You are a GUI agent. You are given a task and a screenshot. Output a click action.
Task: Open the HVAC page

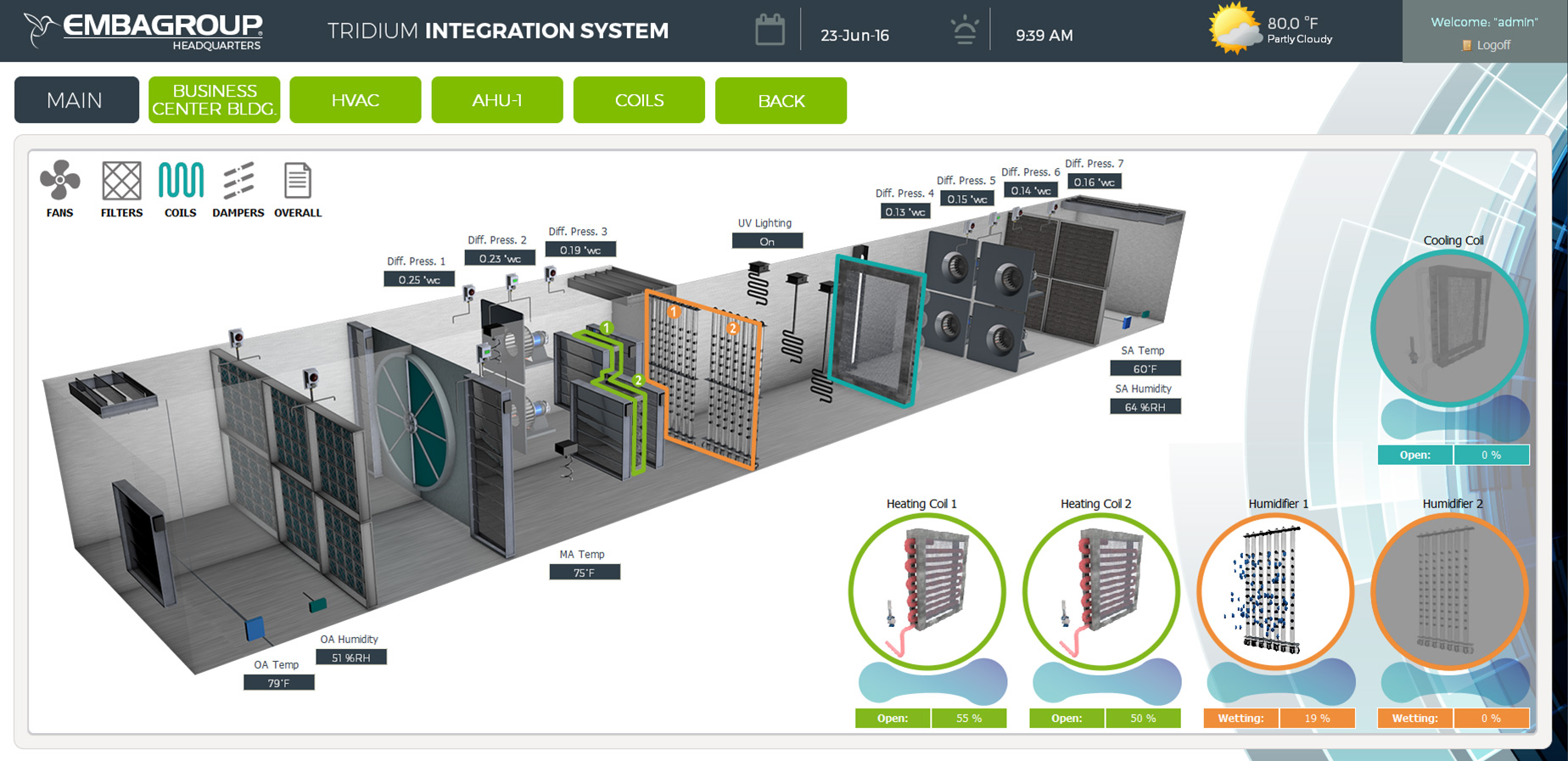tap(356, 100)
